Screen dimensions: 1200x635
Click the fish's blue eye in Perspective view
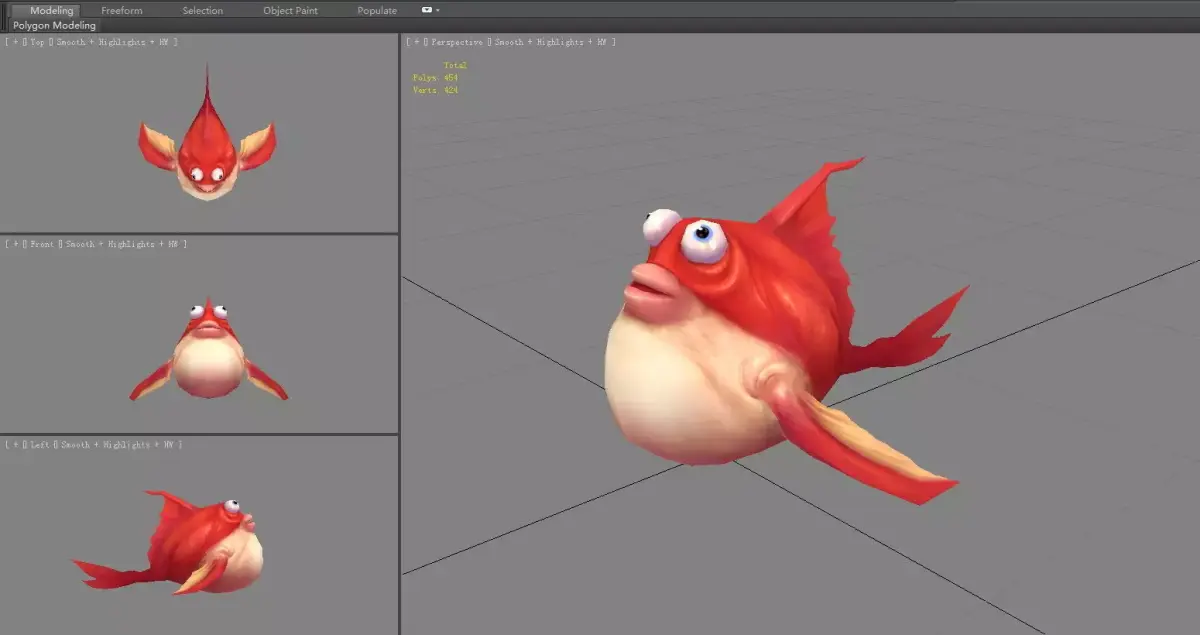tap(705, 240)
